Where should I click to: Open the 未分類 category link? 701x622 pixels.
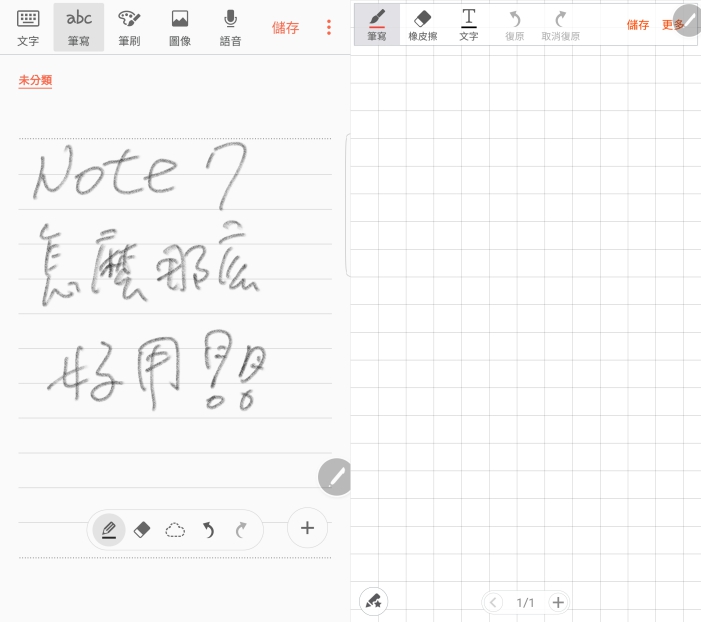[x=35, y=80]
